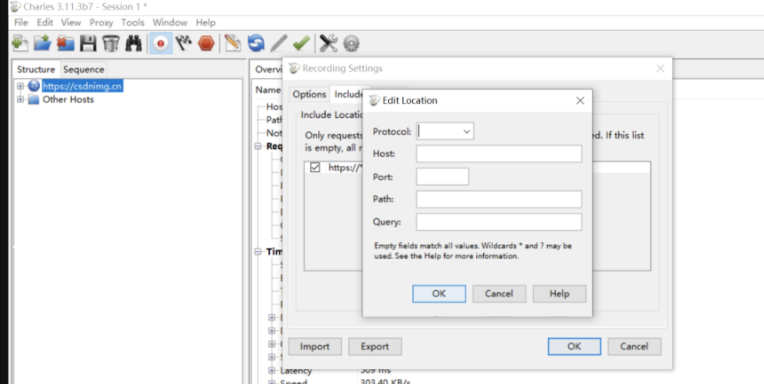764x384 pixels.
Task: Select the Other Hosts tree row
Action: 68,99
